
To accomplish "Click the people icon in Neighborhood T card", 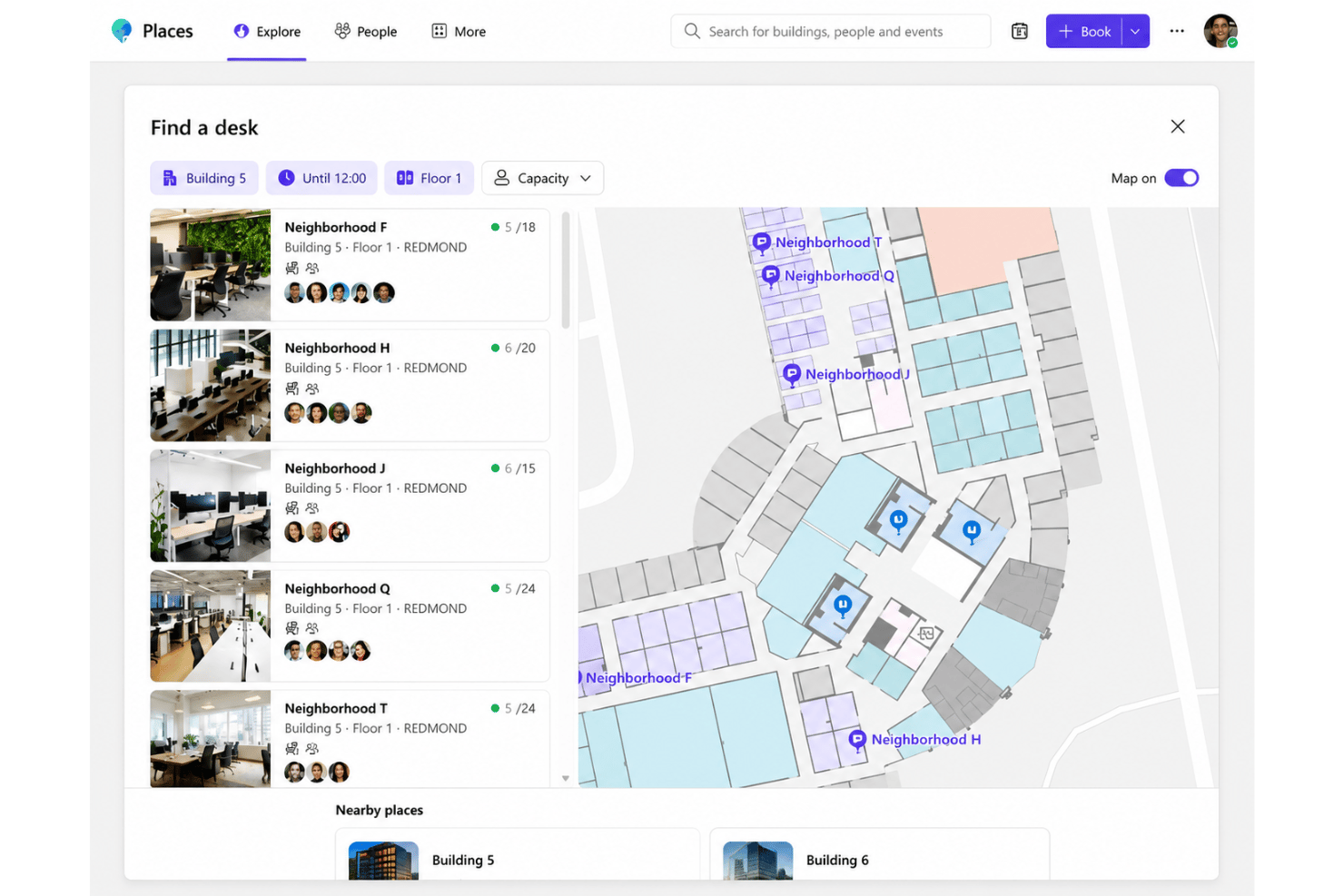I will [312, 749].
